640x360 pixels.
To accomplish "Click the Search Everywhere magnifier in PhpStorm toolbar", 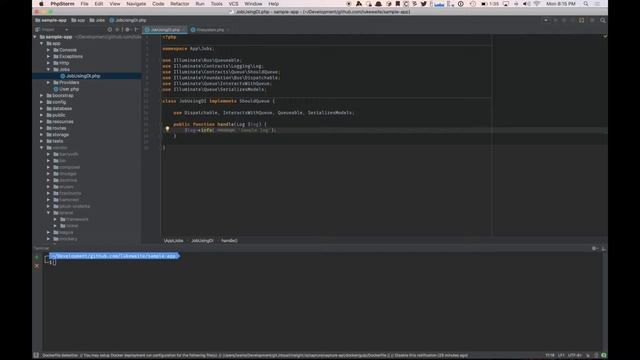I will pos(603,20).
